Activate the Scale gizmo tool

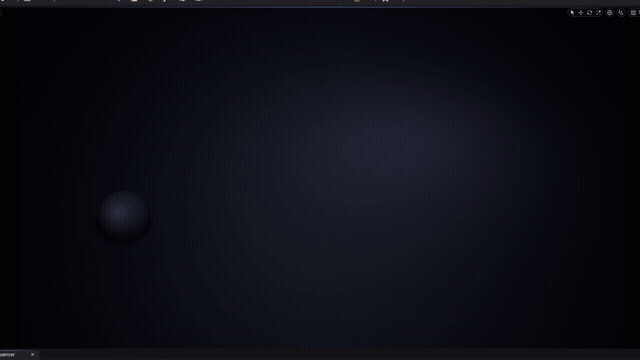tap(599, 13)
